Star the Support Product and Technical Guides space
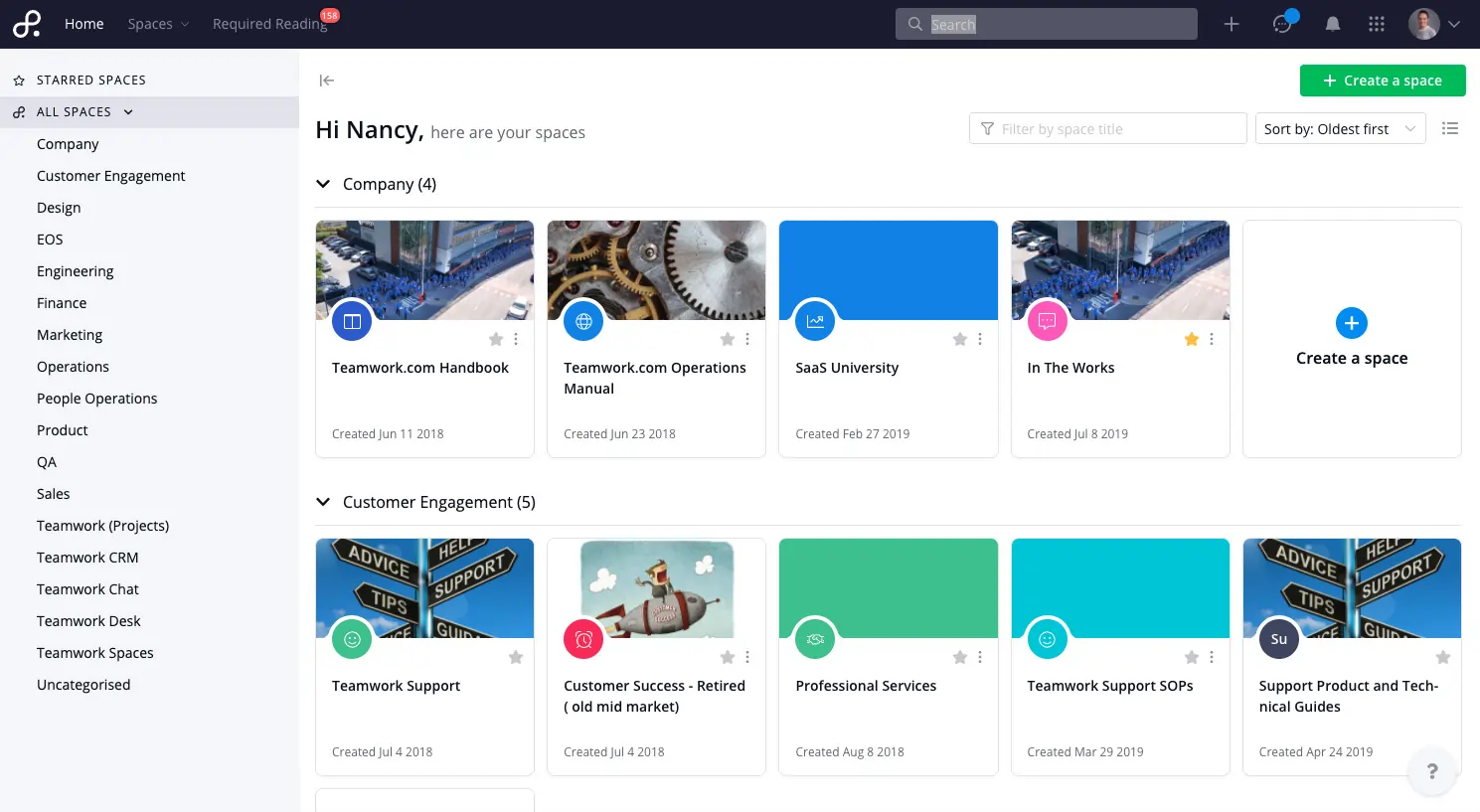 (1443, 657)
